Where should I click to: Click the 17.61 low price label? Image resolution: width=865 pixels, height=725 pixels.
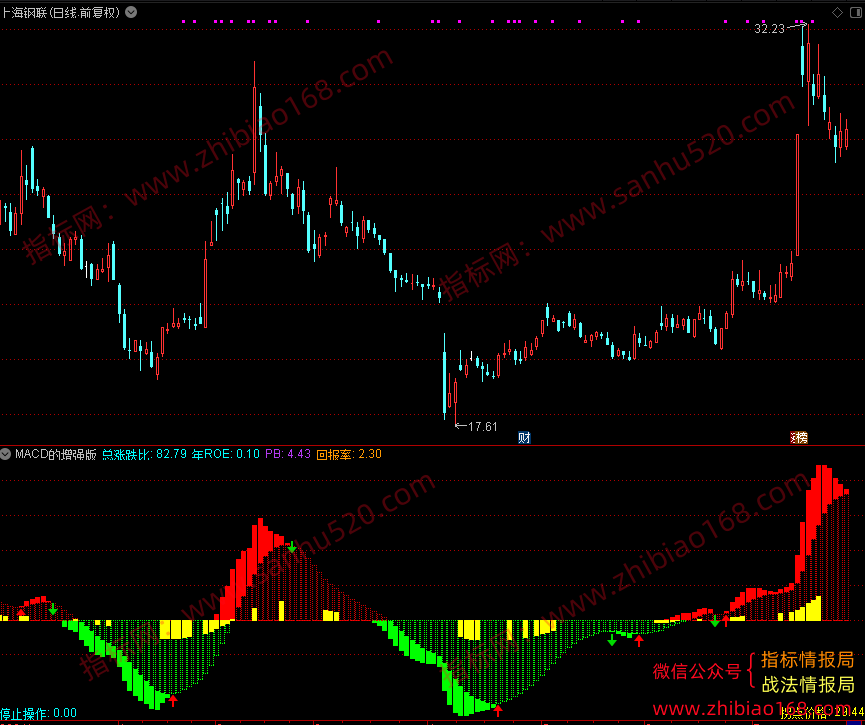[483, 427]
